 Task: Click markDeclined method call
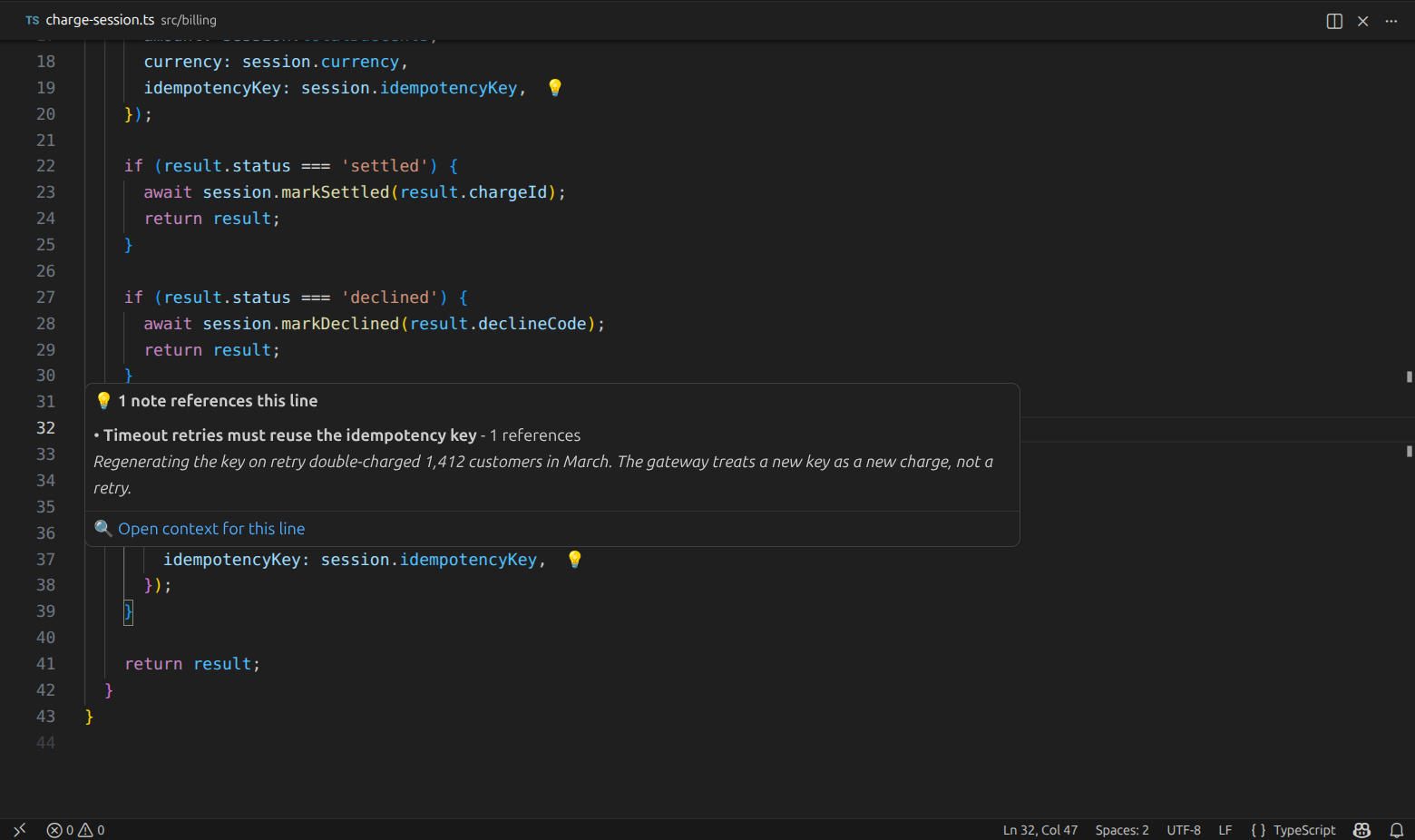[x=340, y=324]
